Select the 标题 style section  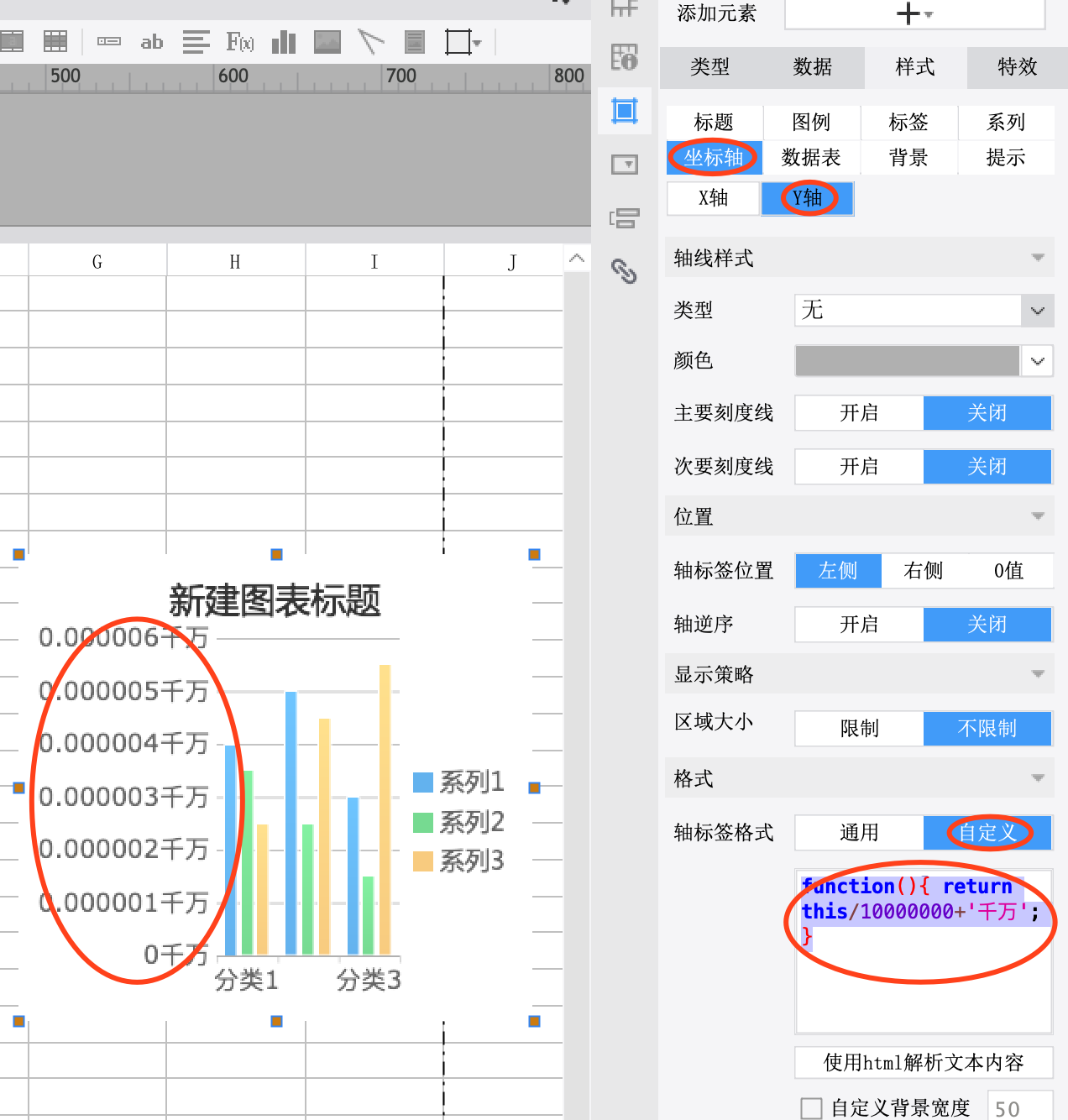[x=715, y=123]
